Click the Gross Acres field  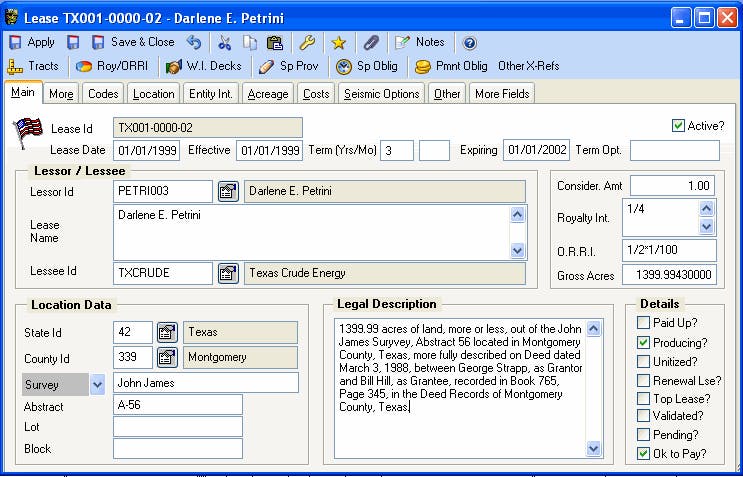coord(669,275)
